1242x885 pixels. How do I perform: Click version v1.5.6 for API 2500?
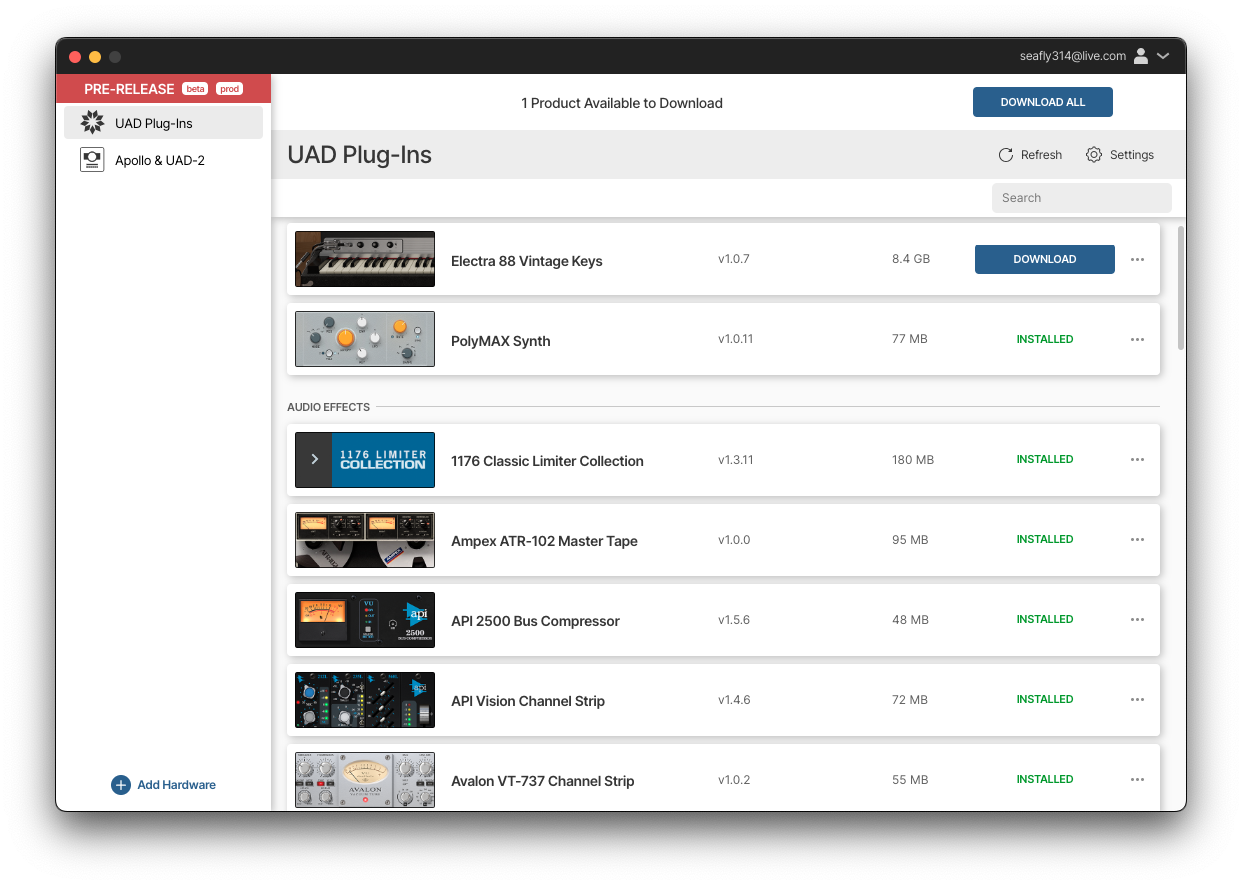[x=734, y=620]
